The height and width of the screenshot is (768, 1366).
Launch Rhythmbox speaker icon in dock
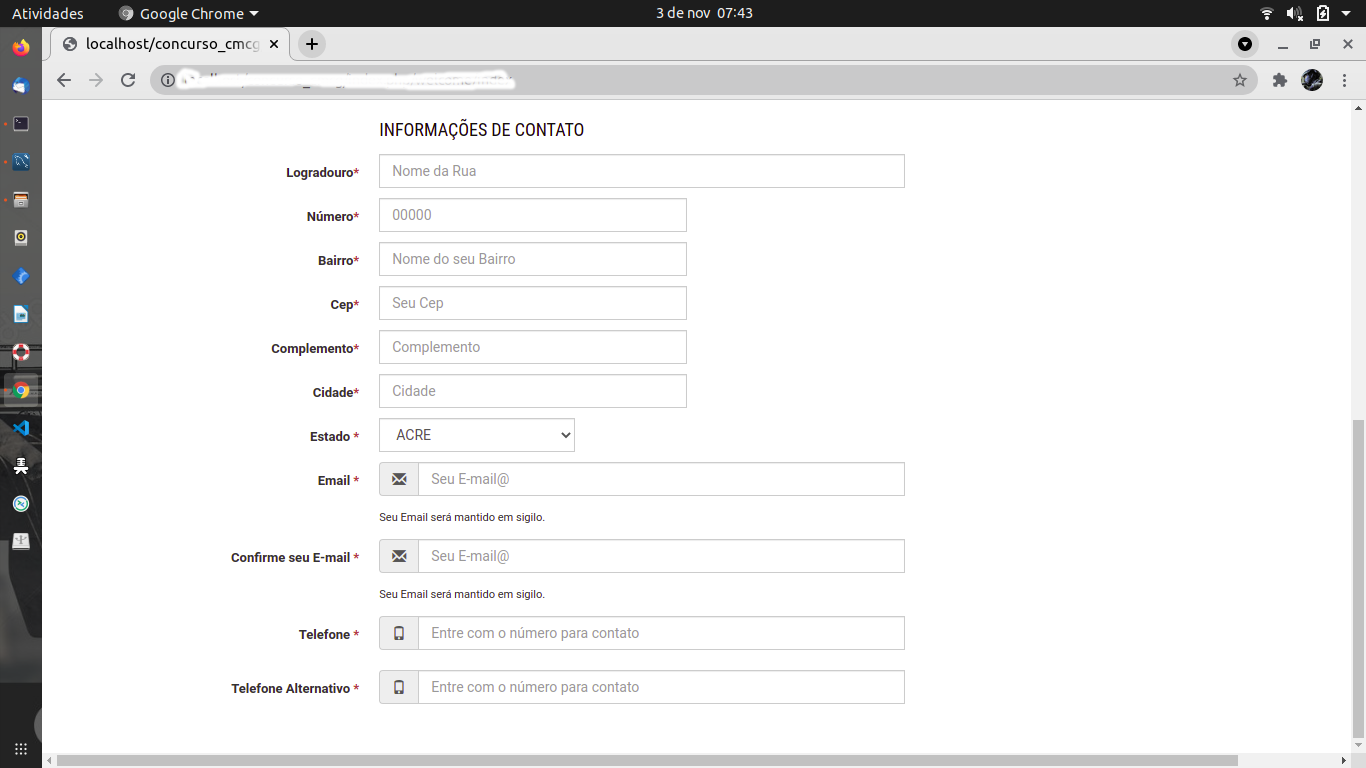[21, 238]
